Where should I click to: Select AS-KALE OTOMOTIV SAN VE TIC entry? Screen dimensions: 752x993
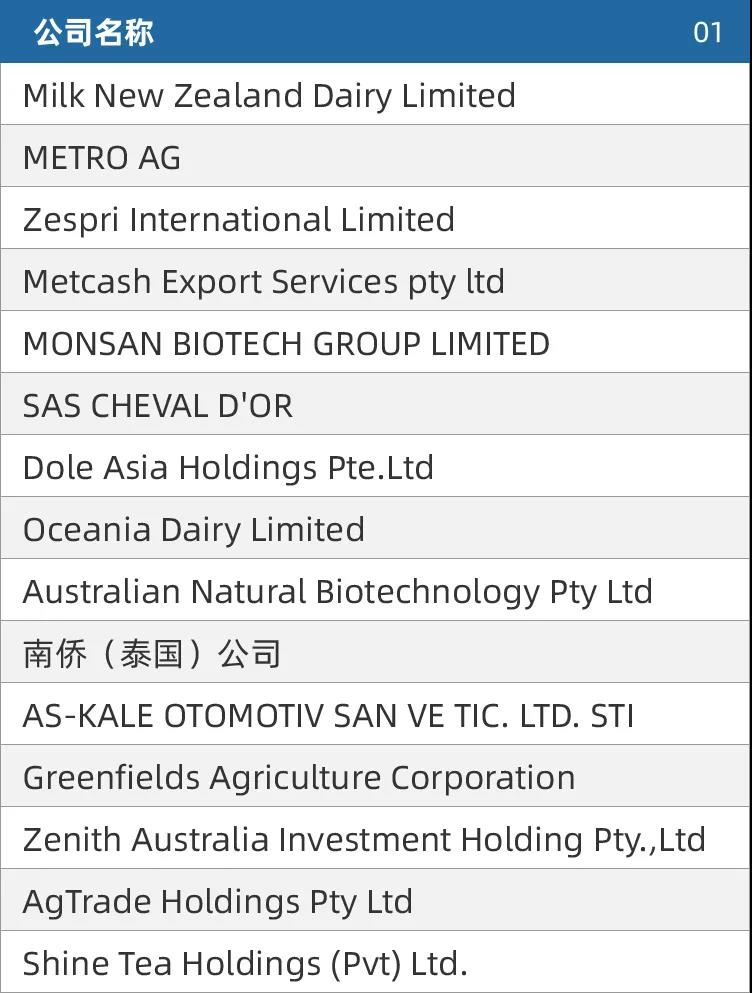point(376,714)
